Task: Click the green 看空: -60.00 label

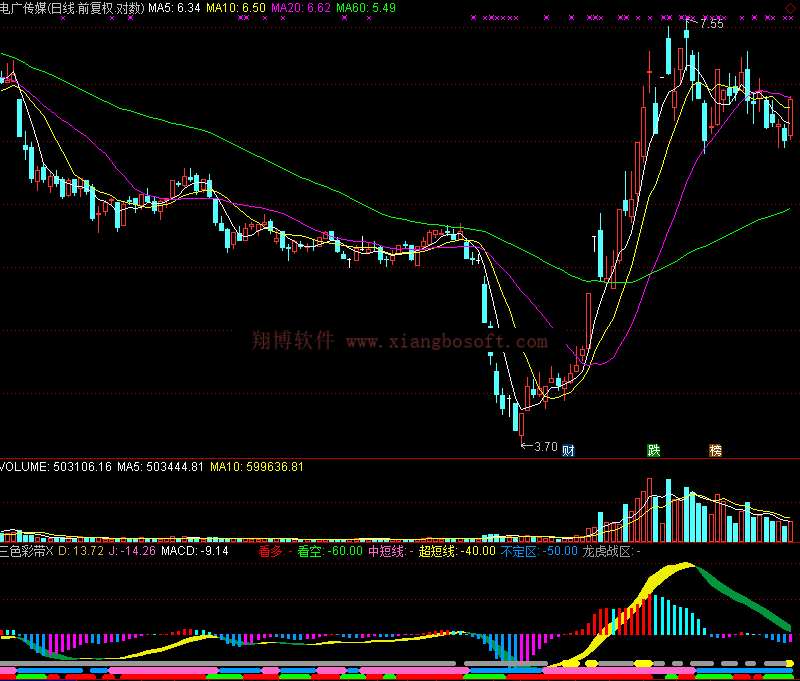Action: [x=330, y=551]
